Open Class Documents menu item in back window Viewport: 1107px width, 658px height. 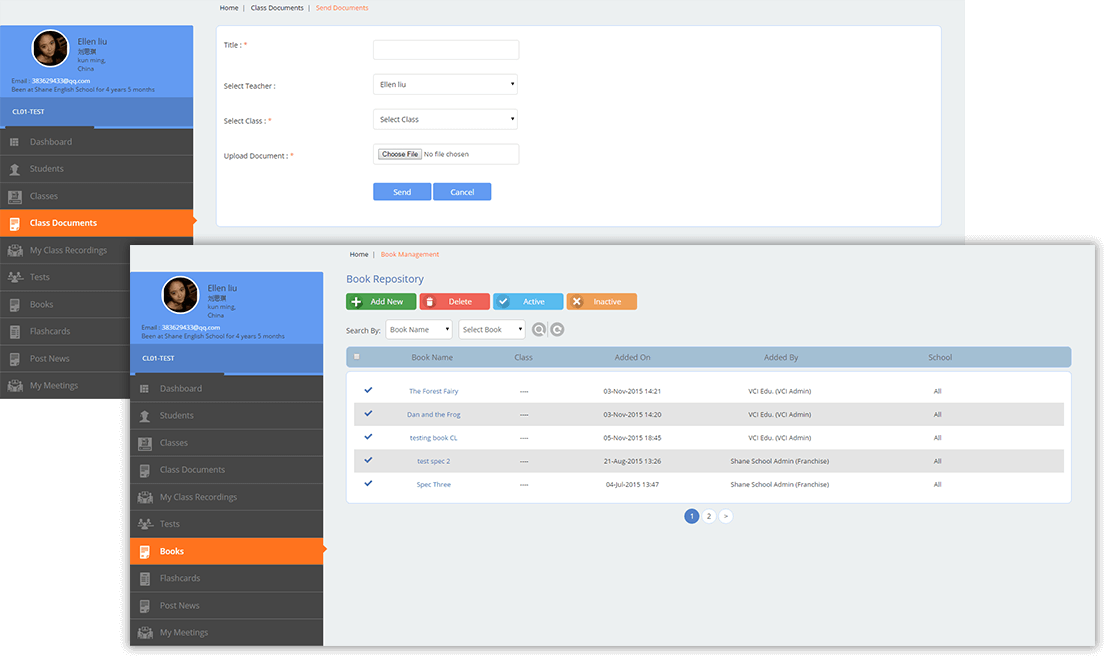click(x=97, y=223)
